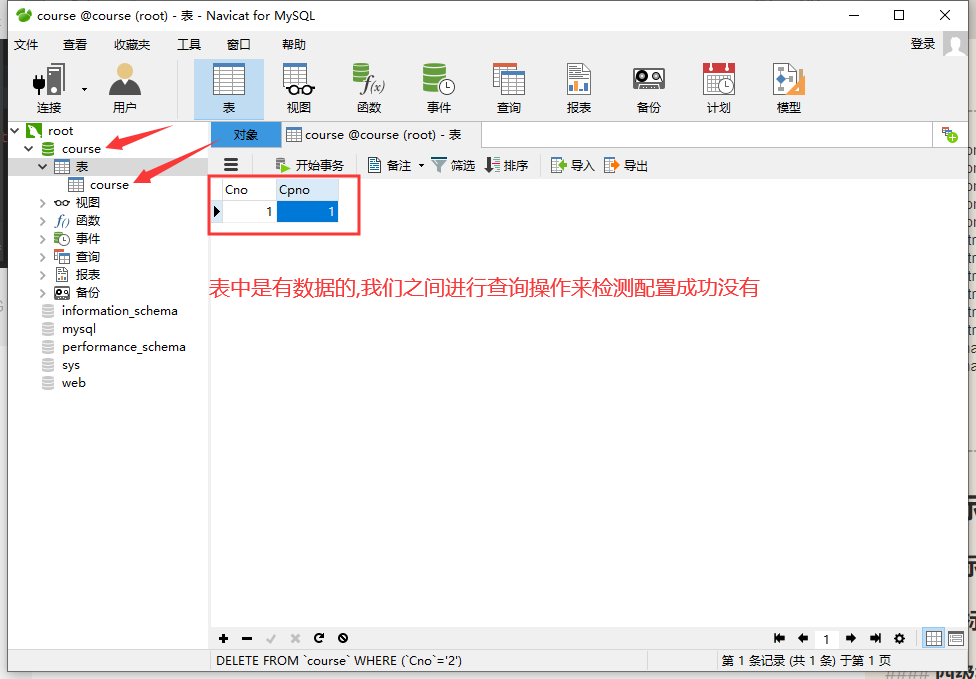Open the 报表 reports toolbar icon

(579, 88)
